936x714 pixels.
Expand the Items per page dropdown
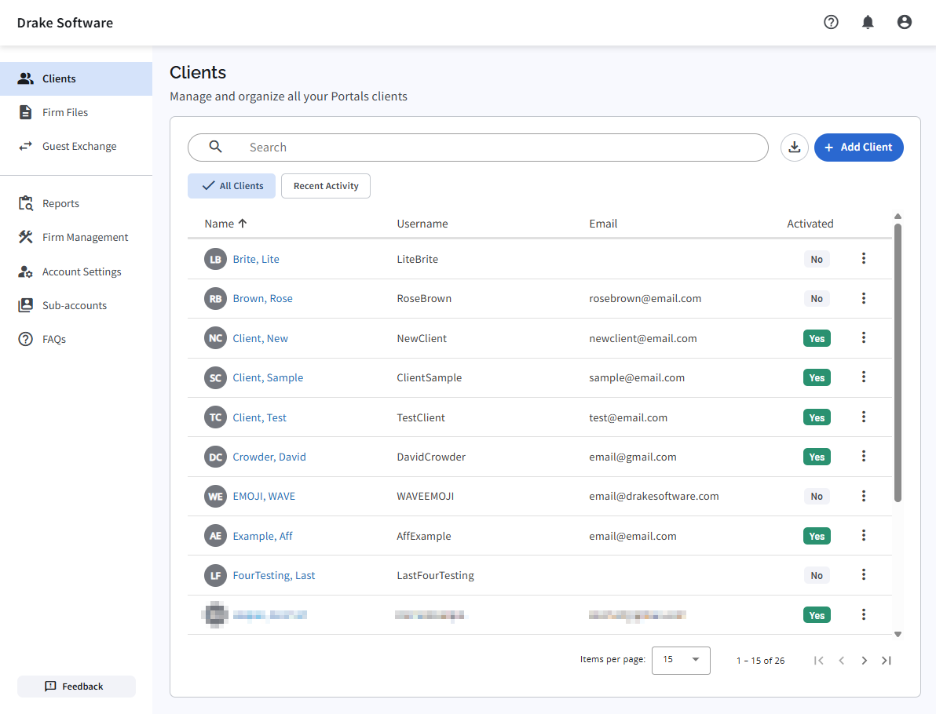coord(681,660)
